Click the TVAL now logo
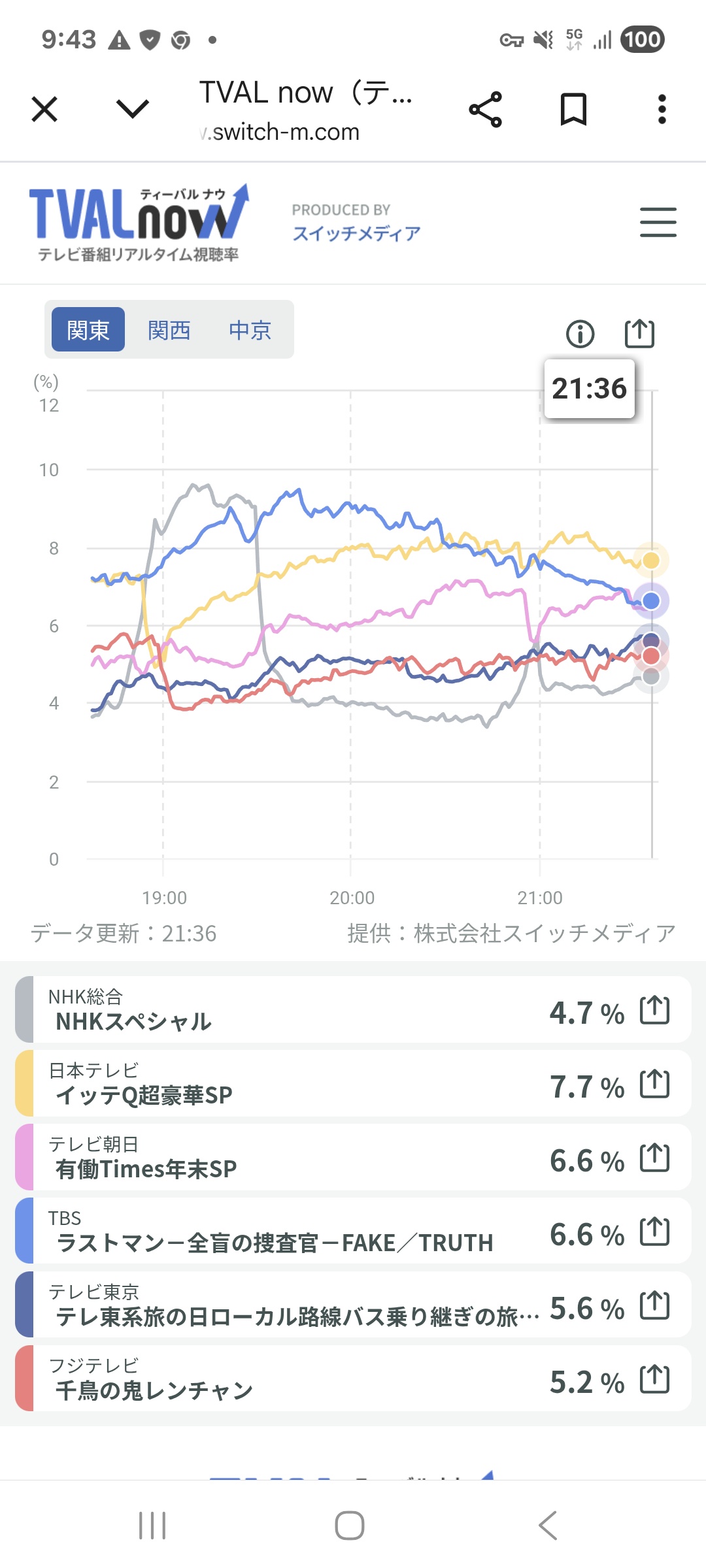The height and width of the screenshot is (1568, 706). click(x=139, y=222)
